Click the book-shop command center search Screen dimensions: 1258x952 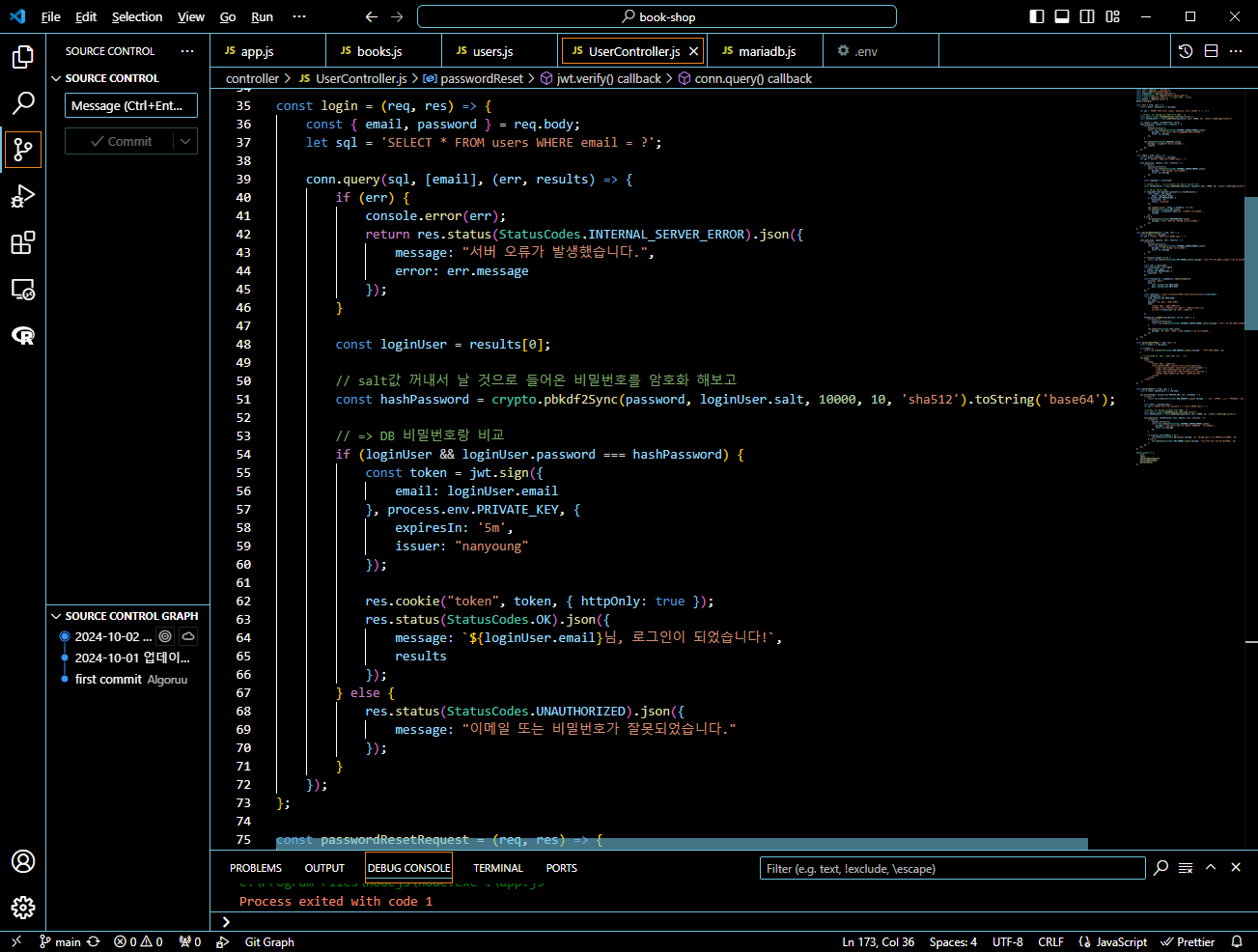(x=657, y=16)
